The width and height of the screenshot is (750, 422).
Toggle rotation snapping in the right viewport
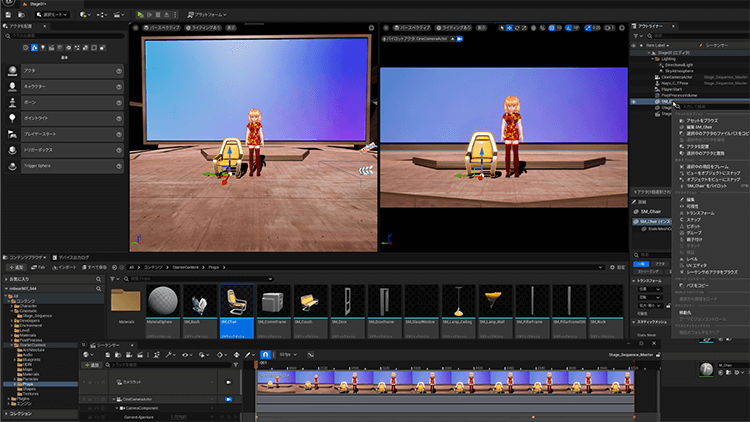click(568, 28)
